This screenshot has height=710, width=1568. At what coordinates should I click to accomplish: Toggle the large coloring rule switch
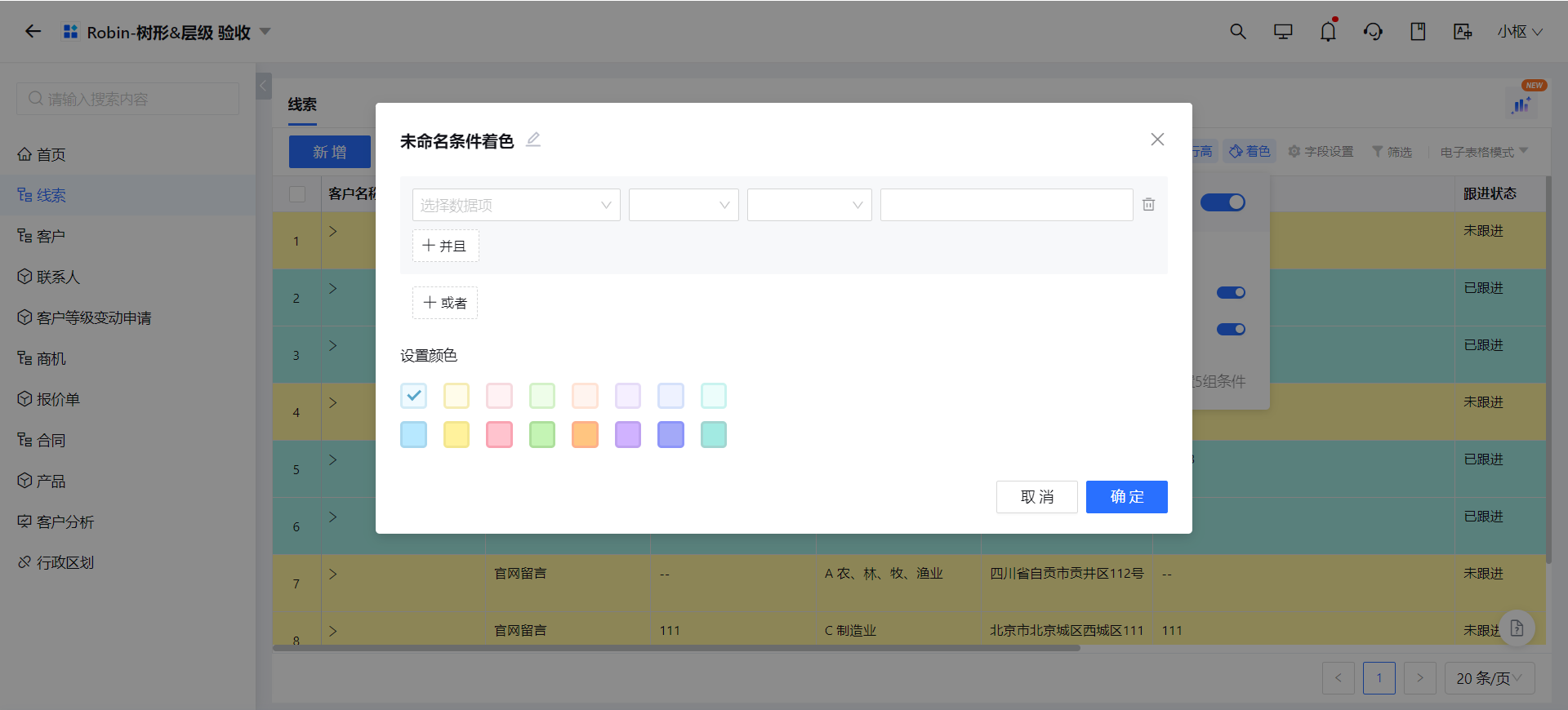[x=1223, y=202]
